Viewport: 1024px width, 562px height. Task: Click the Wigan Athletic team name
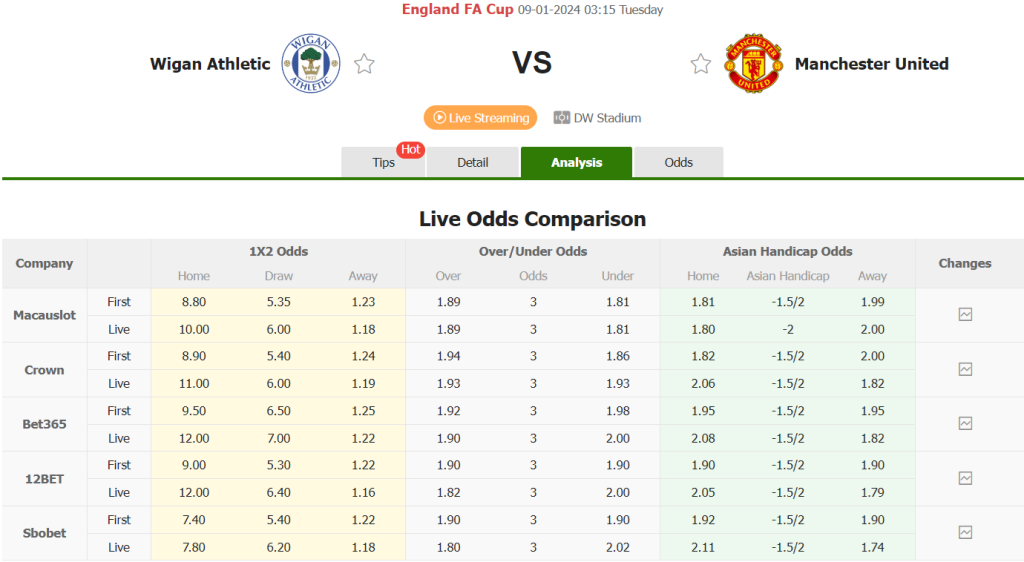(210, 64)
